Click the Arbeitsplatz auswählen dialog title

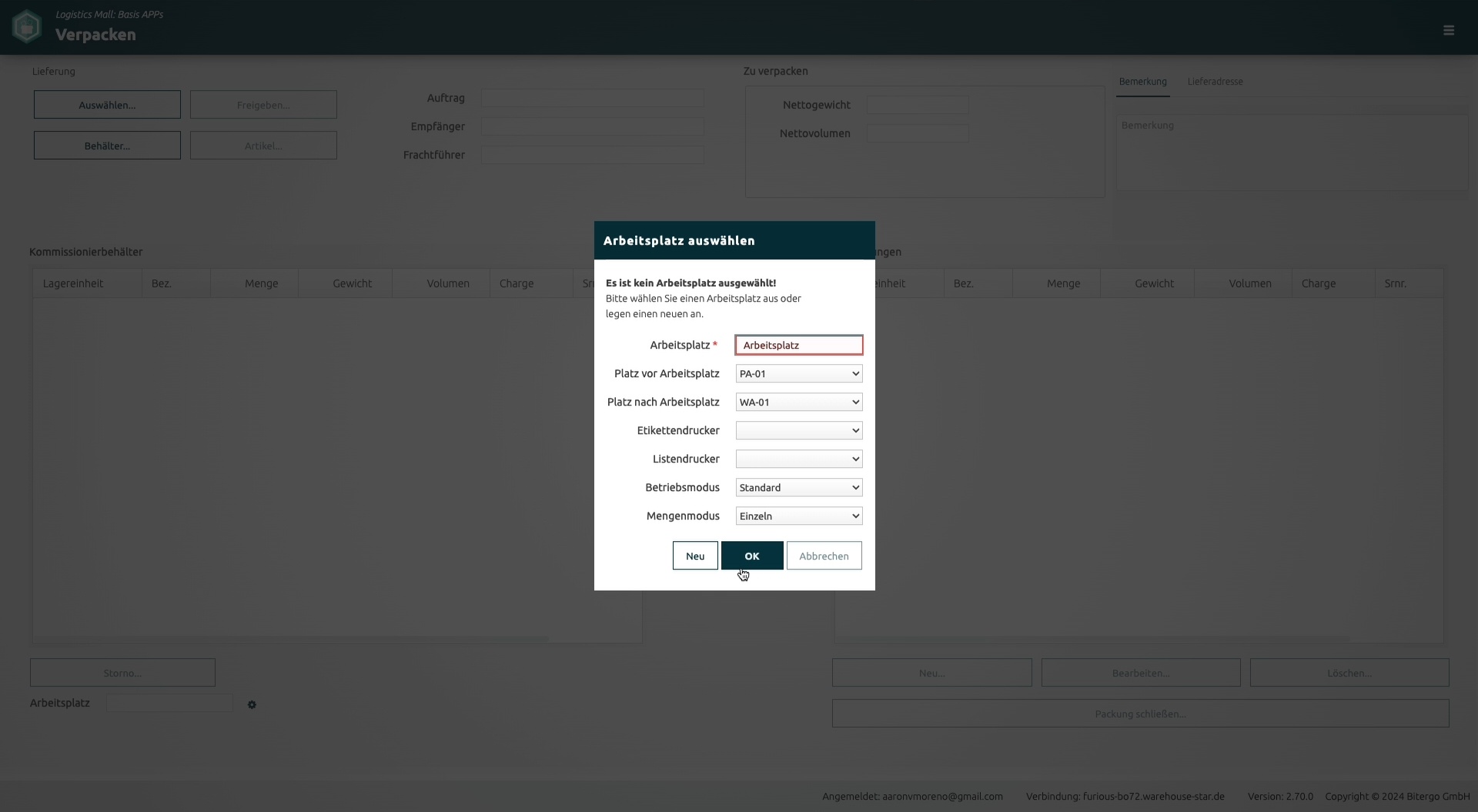click(x=679, y=241)
